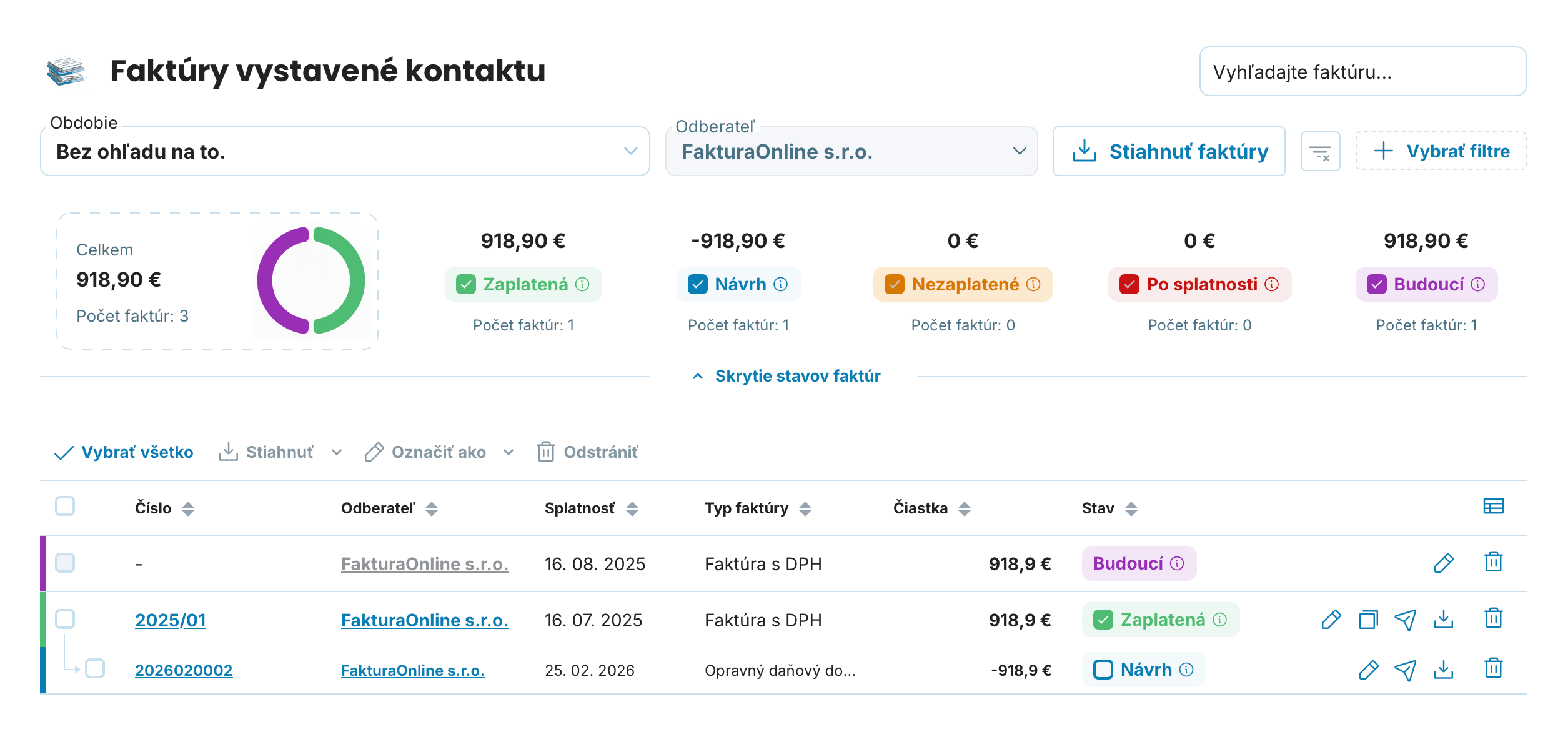The image size is (1568, 737).
Task: Open invoice link 2025/01
Action: click(x=171, y=620)
